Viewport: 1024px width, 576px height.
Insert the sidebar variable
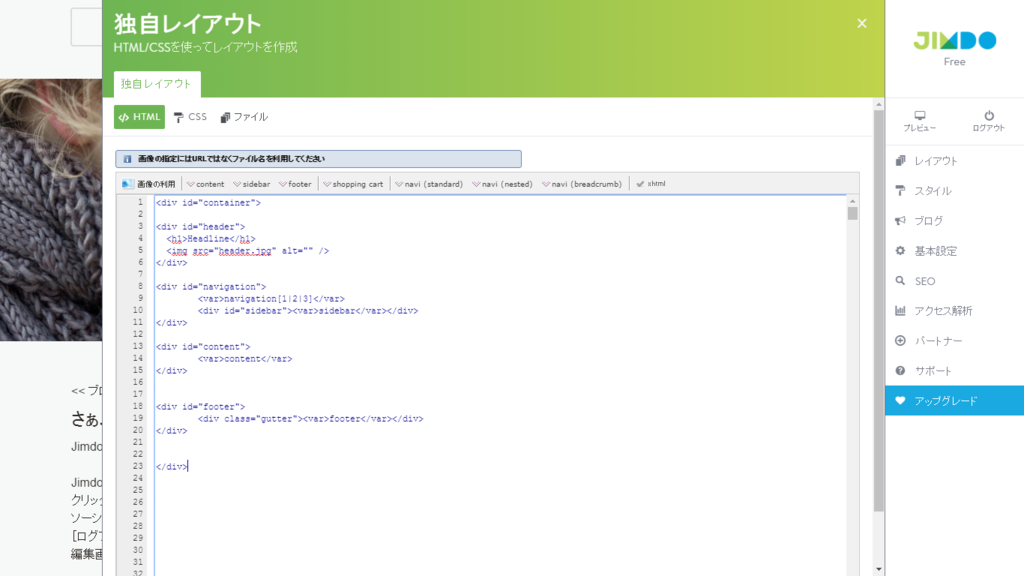click(x=251, y=184)
